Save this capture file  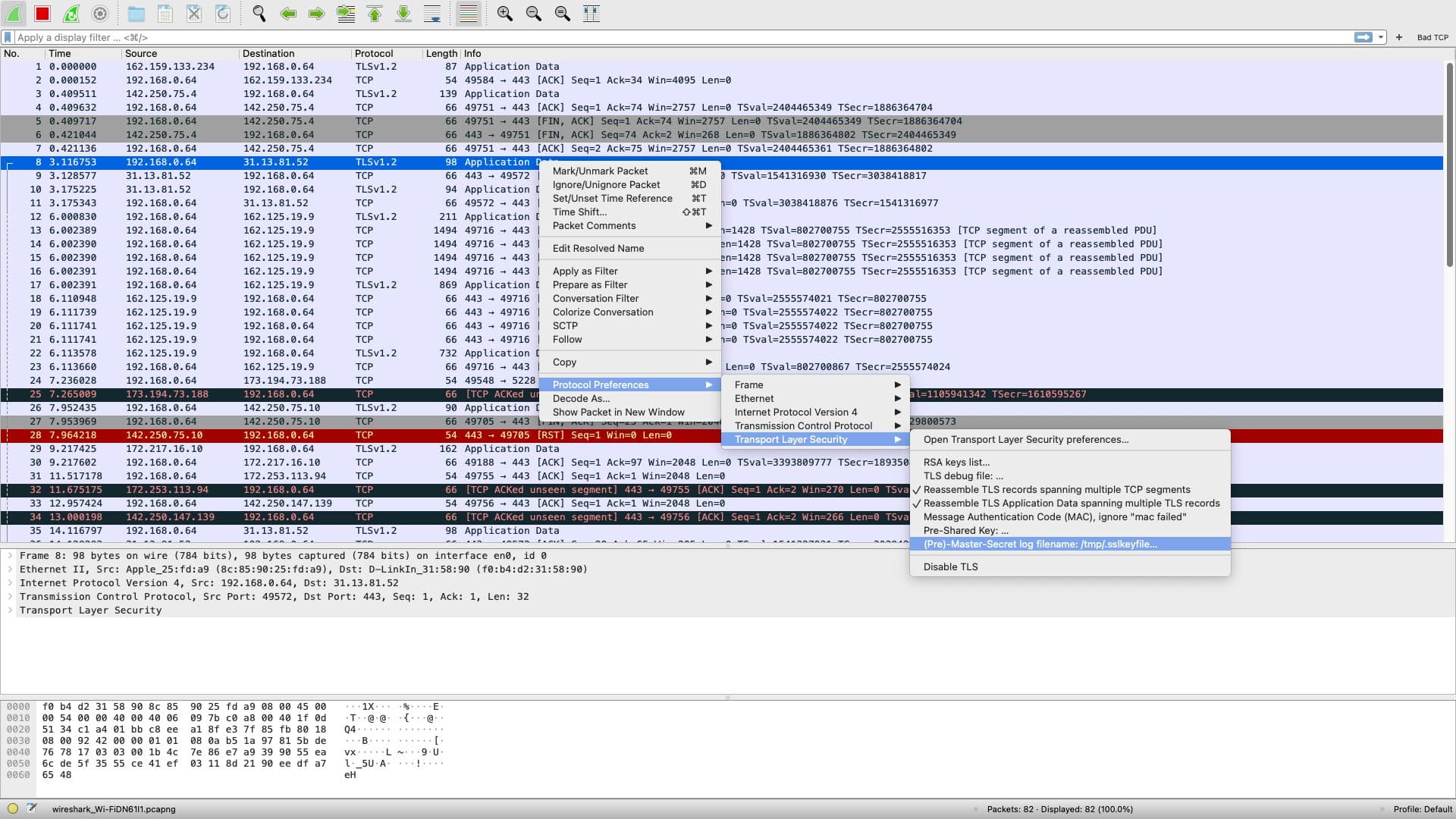165,14
